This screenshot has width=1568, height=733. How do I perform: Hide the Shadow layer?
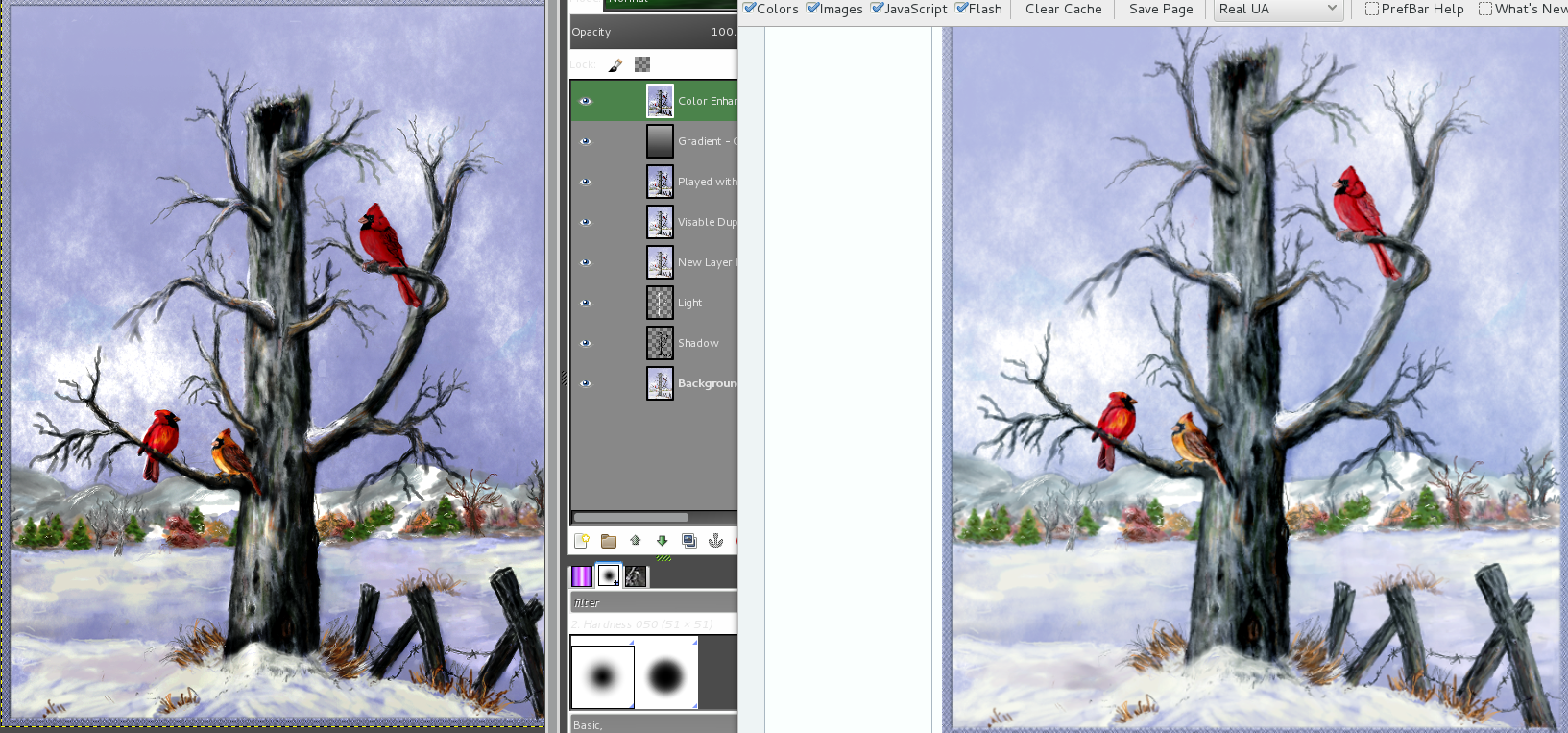click(586, 343)
